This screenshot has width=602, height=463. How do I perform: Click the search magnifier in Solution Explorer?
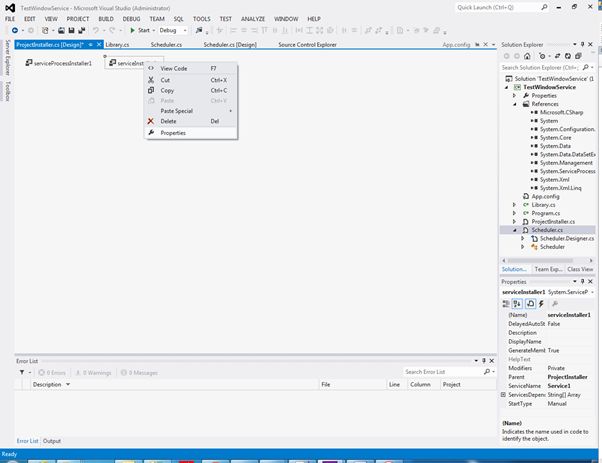[x=585, y=68]
